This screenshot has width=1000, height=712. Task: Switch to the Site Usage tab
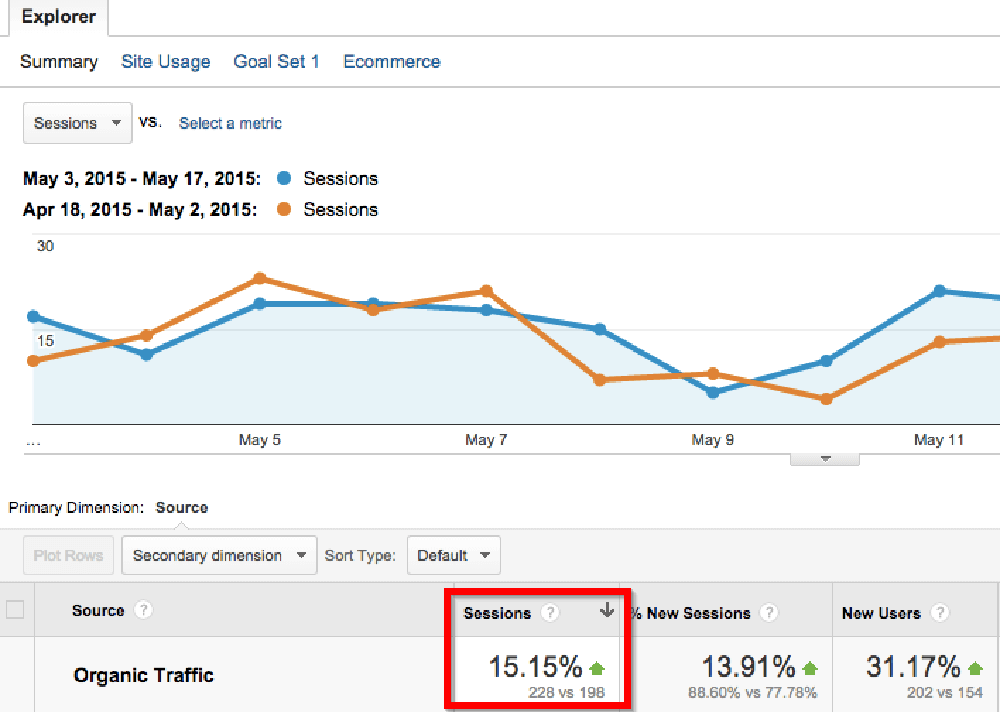(165, 62)
